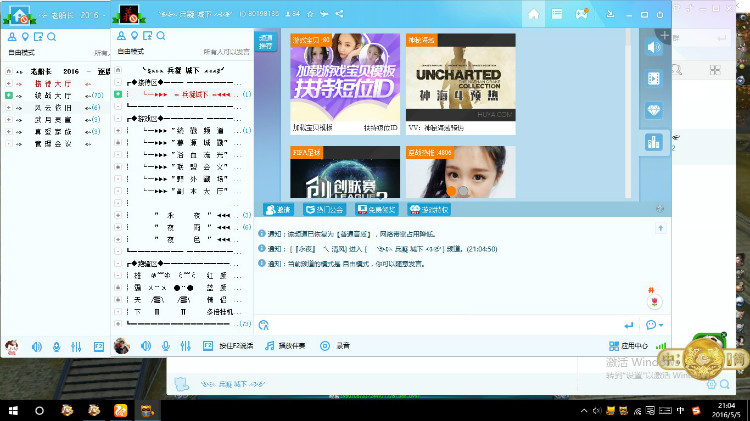Click the taskbar clock showing 21:04
The height and width of the screenshot is (421, 750).
(x=726, y=410)
